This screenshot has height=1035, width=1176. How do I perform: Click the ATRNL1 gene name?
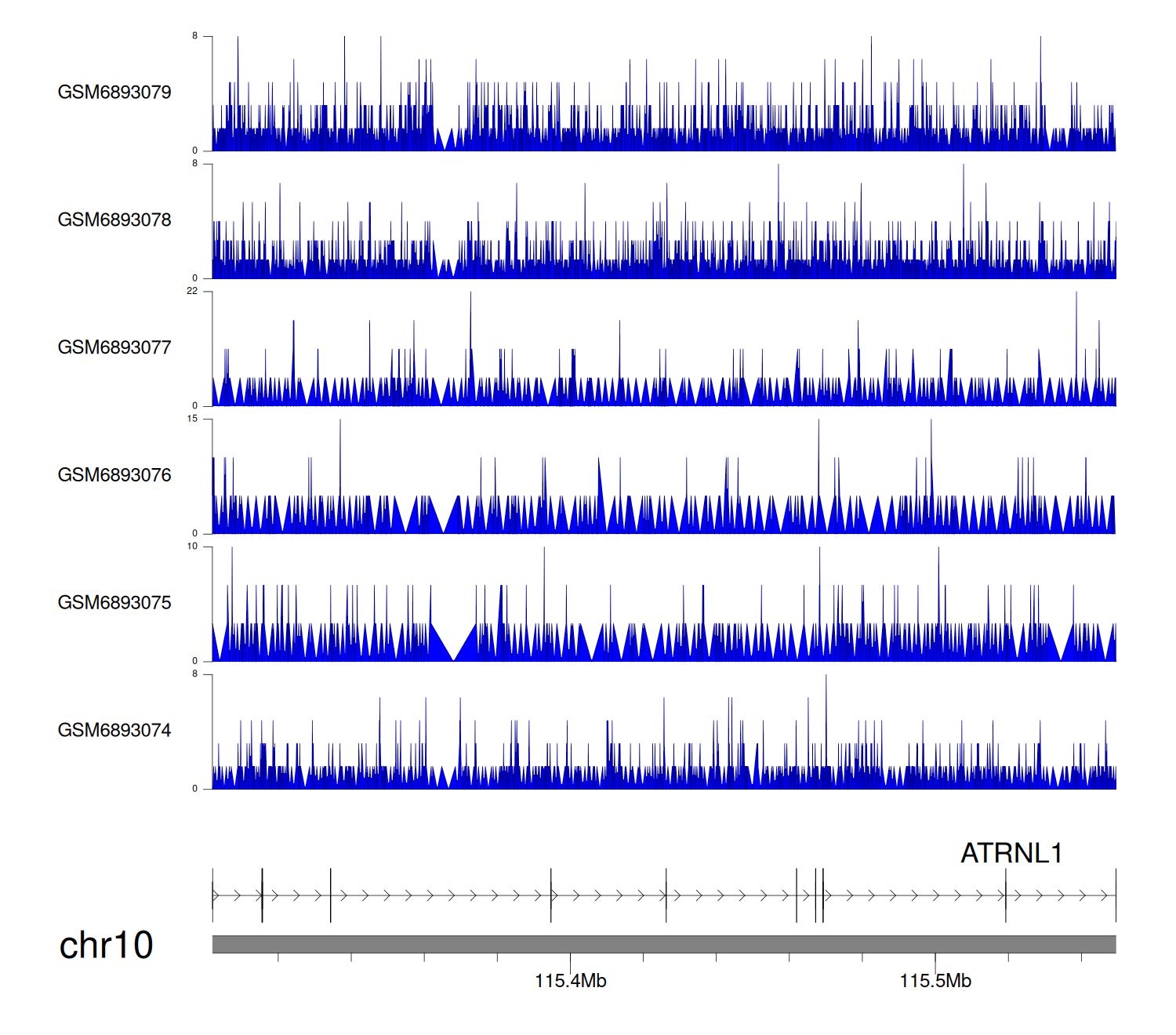[1011, 853]
